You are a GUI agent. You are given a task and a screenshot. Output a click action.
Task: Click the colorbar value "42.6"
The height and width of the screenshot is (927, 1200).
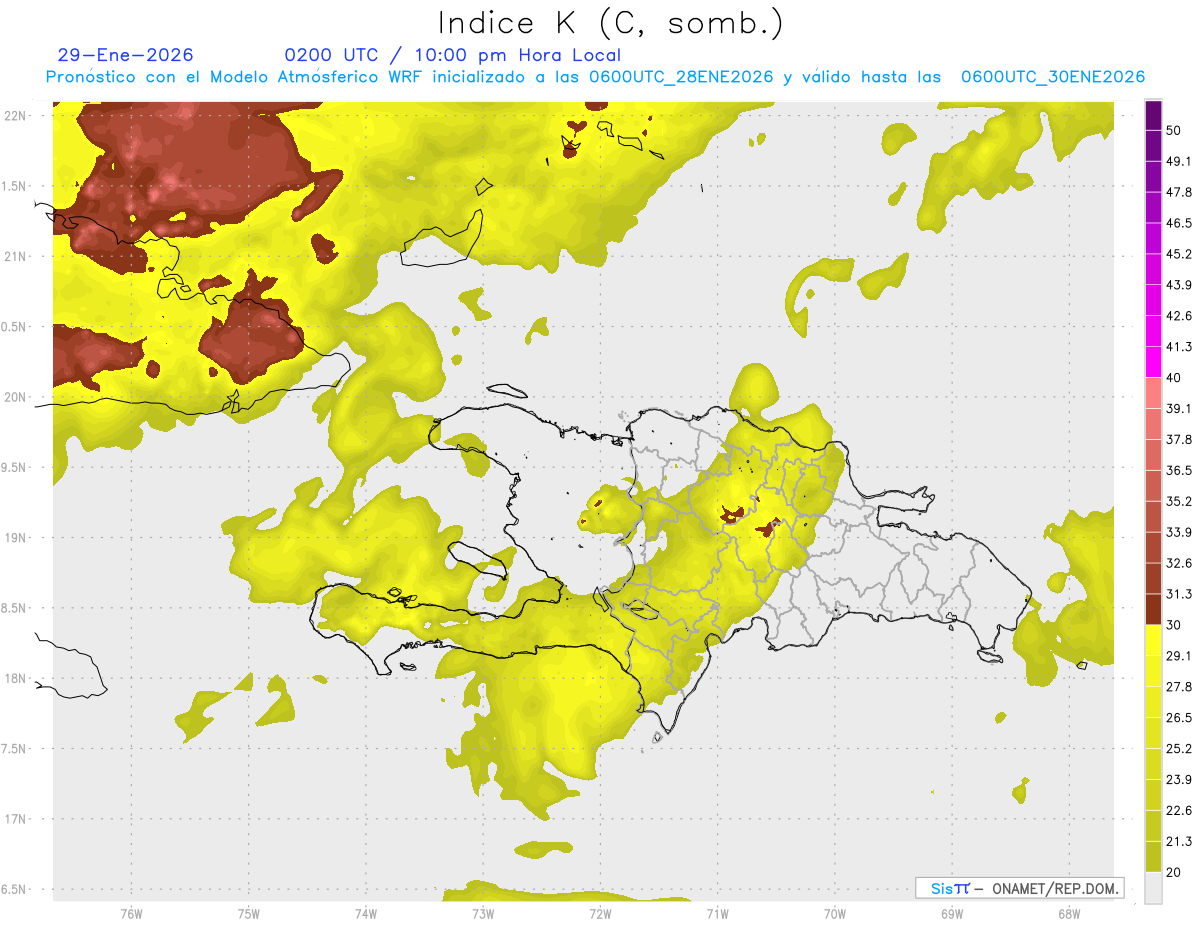pos(1179,316)
